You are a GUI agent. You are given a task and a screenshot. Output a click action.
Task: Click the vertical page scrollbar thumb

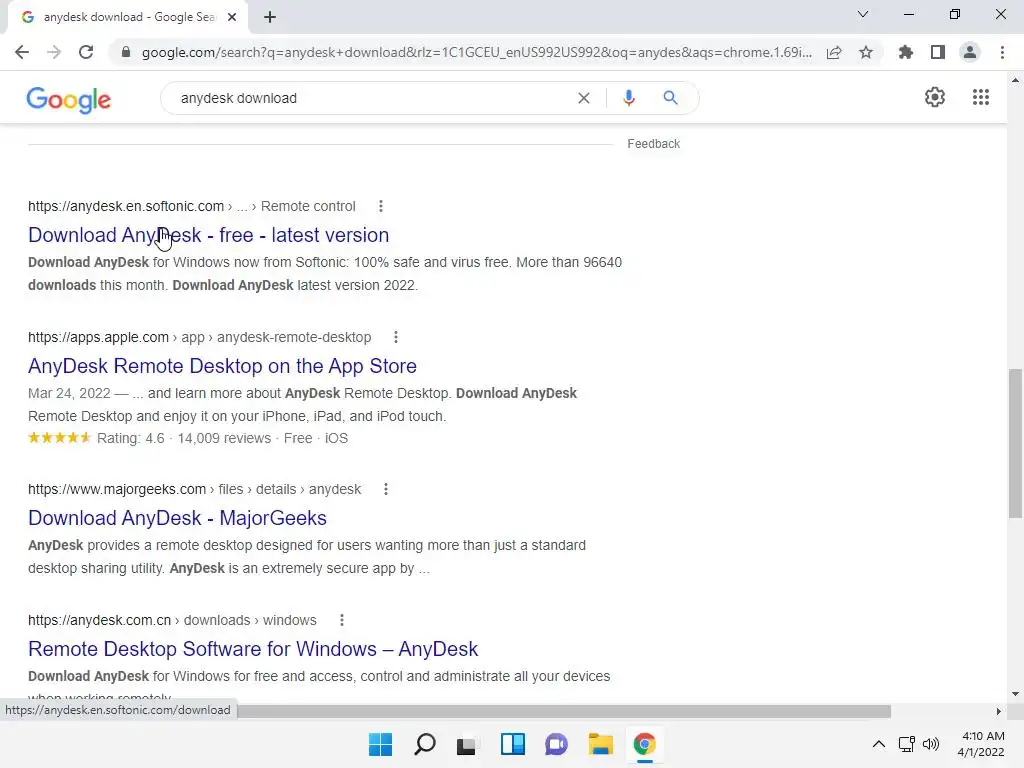pos(1015,443)
